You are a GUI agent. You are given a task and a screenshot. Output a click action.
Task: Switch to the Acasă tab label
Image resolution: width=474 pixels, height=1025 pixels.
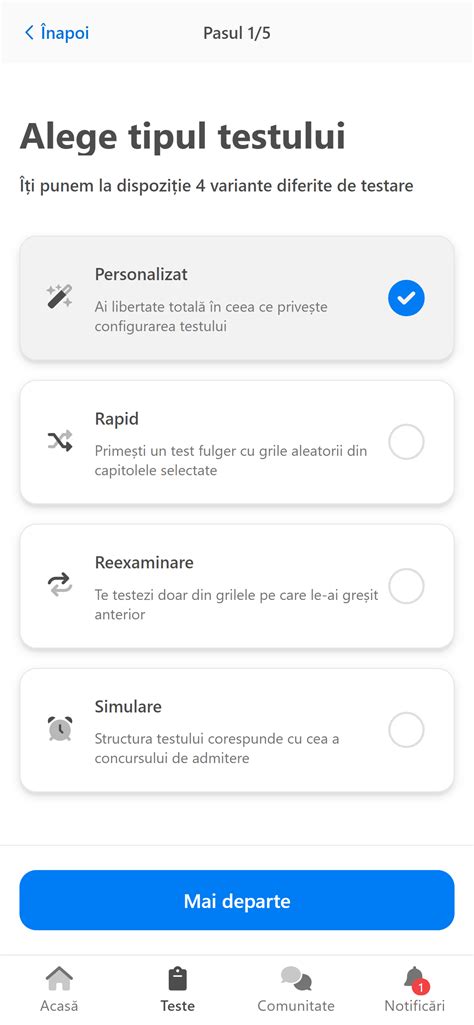(59, 1005)
